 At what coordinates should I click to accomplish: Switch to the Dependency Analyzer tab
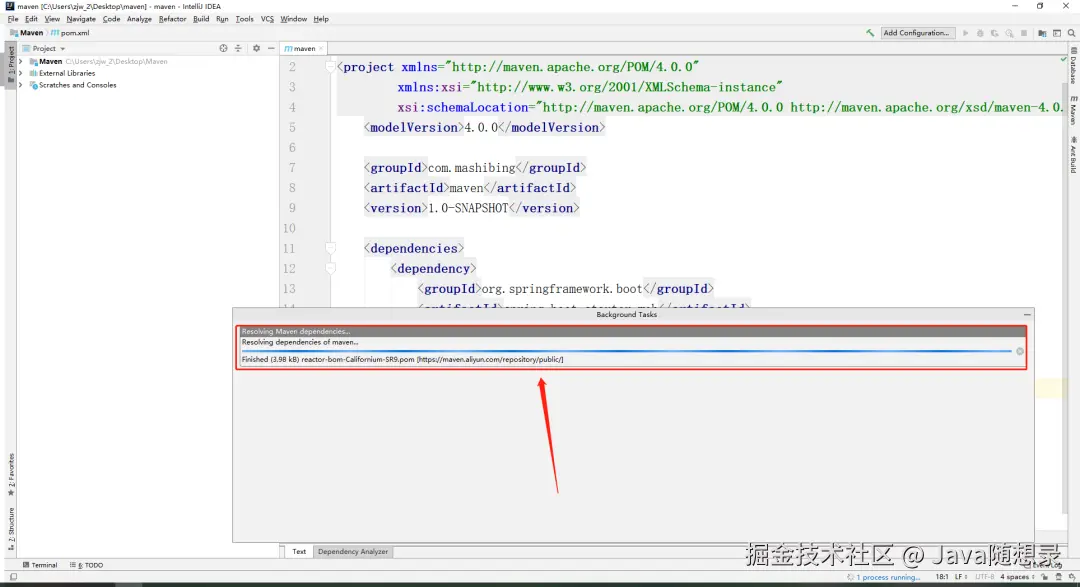[x=353, y=552]
